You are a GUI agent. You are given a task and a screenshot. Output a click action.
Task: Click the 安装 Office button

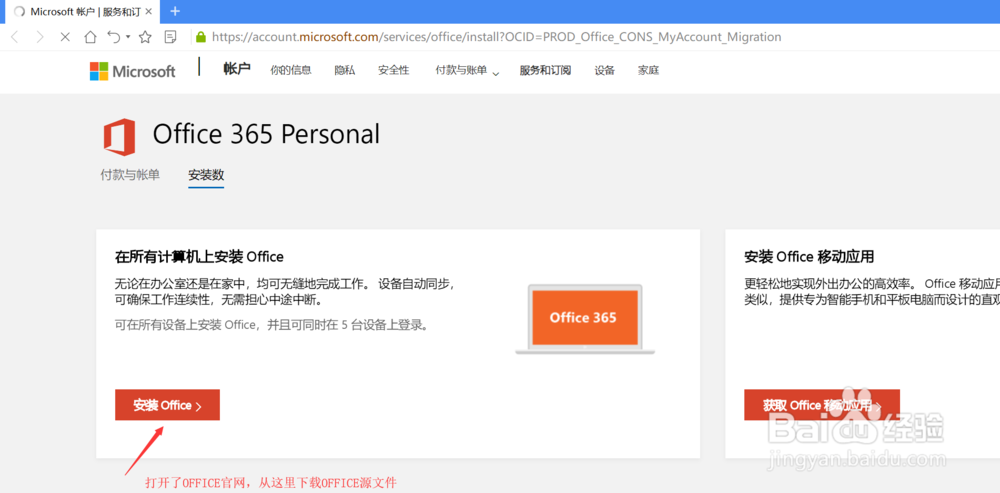tap(167, 405)
